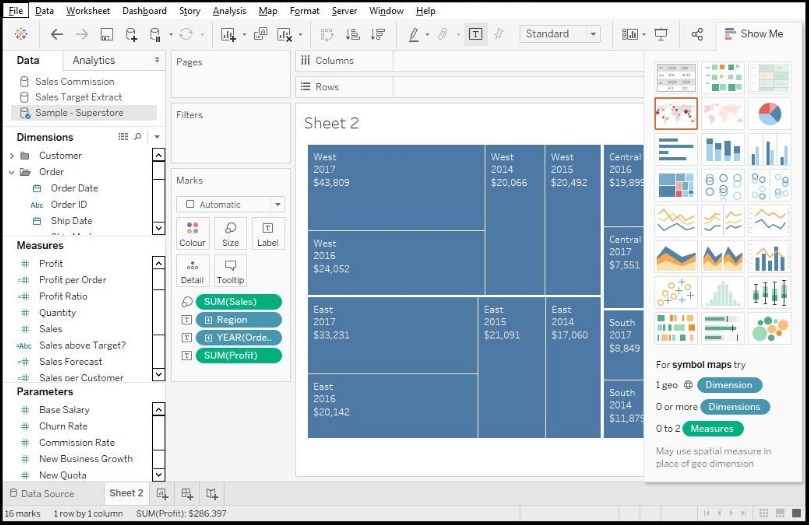This screenshot has height=525, width=809.
Task: Click the save icon in toolbar
Action: point(106,35)
